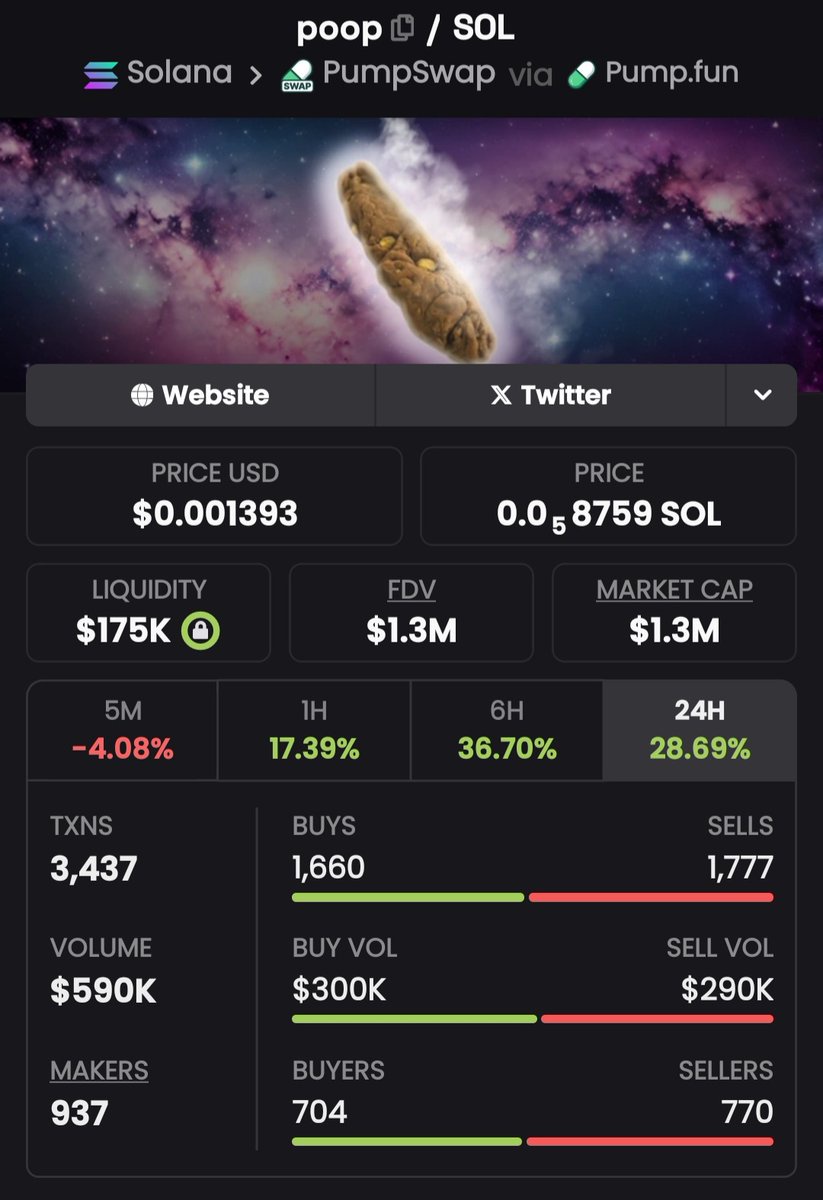Click the liquidity lock icon
The image size is (823, 1200).
201,631
